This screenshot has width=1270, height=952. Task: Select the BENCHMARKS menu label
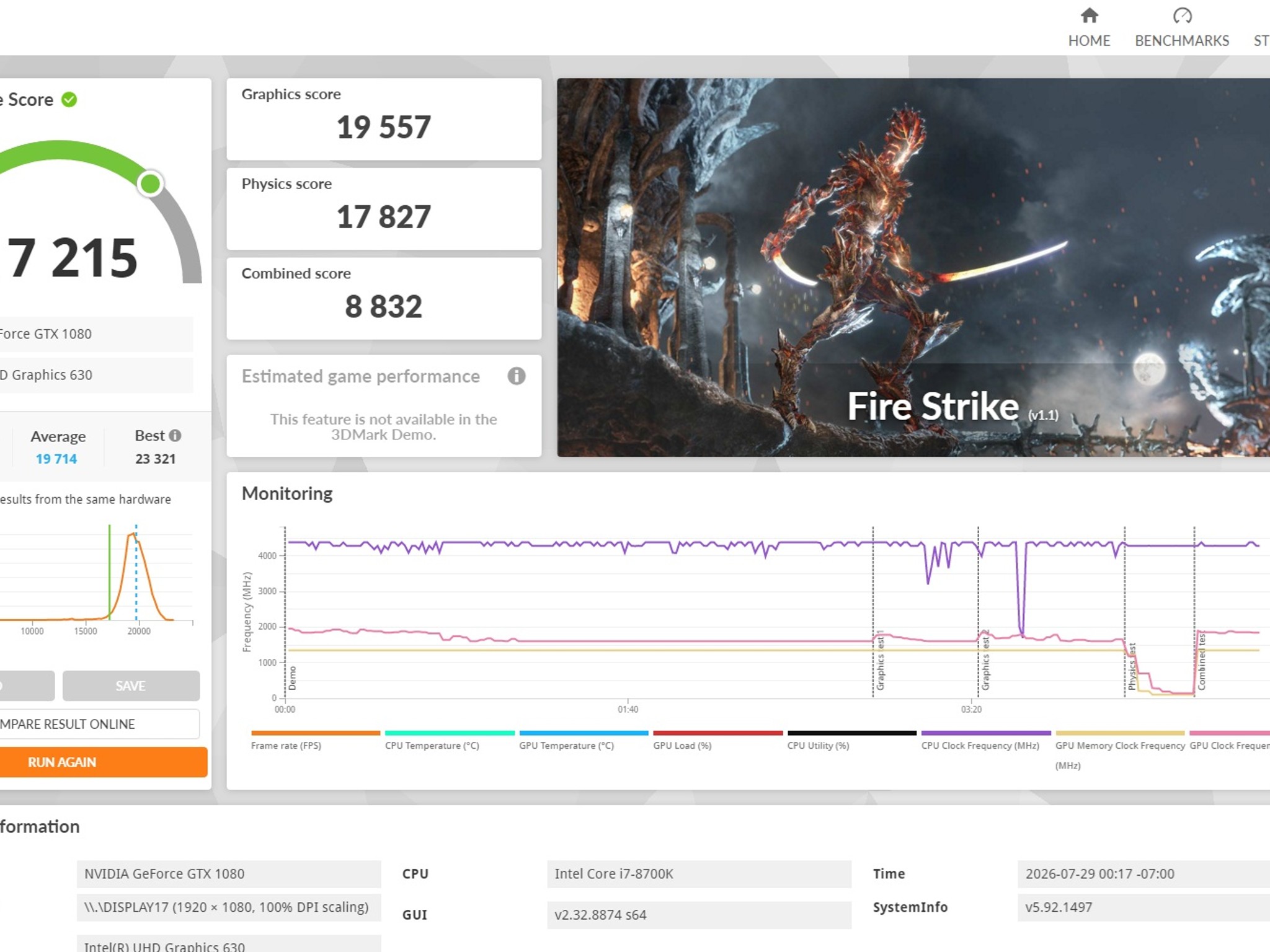(1182, 41)
